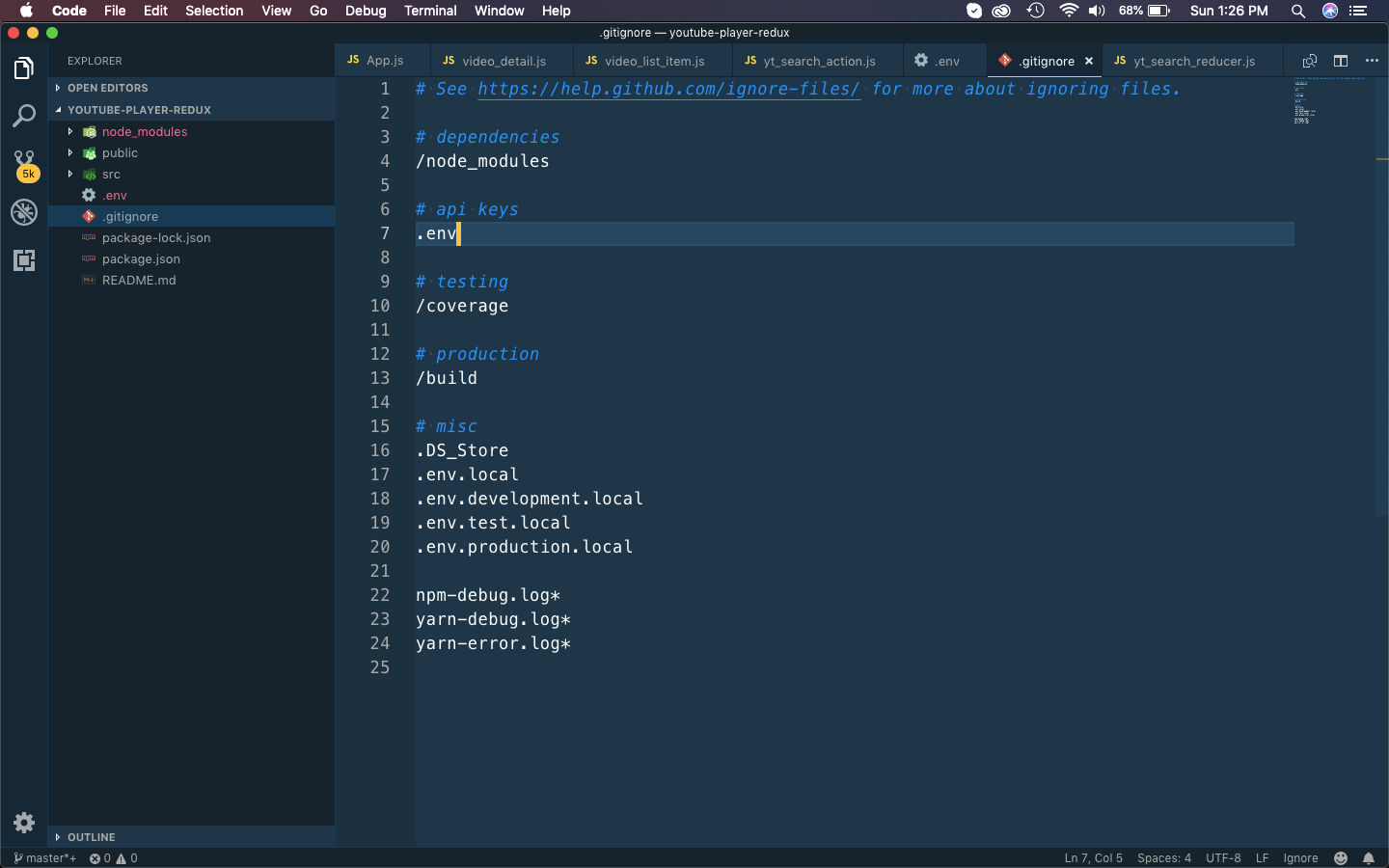1389x868 pixels.
Task: Open the Manage gear icon
Action: (x=24, y=823)
